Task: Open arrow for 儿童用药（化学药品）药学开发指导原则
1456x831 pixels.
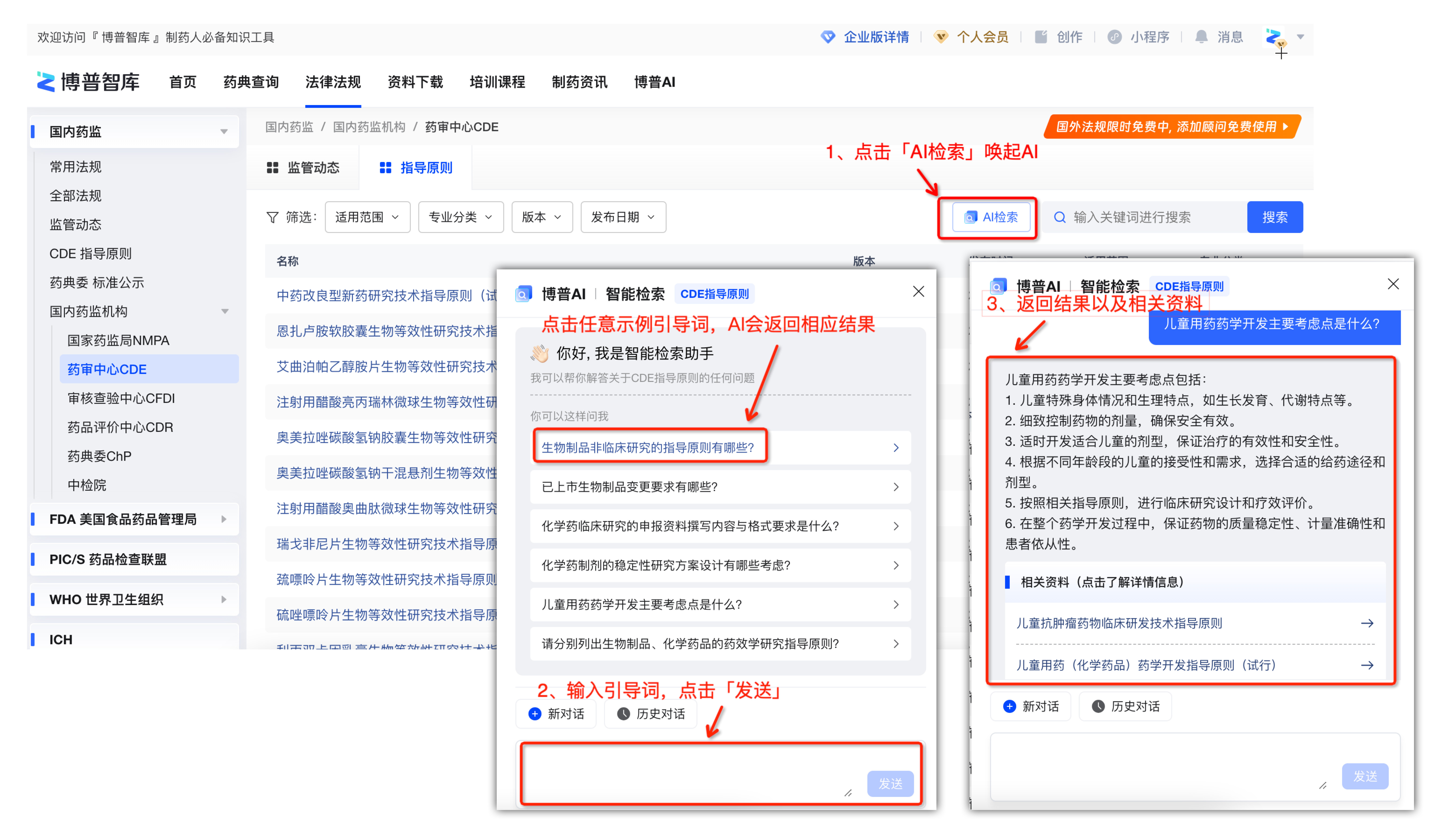Action: point(1367,666)
